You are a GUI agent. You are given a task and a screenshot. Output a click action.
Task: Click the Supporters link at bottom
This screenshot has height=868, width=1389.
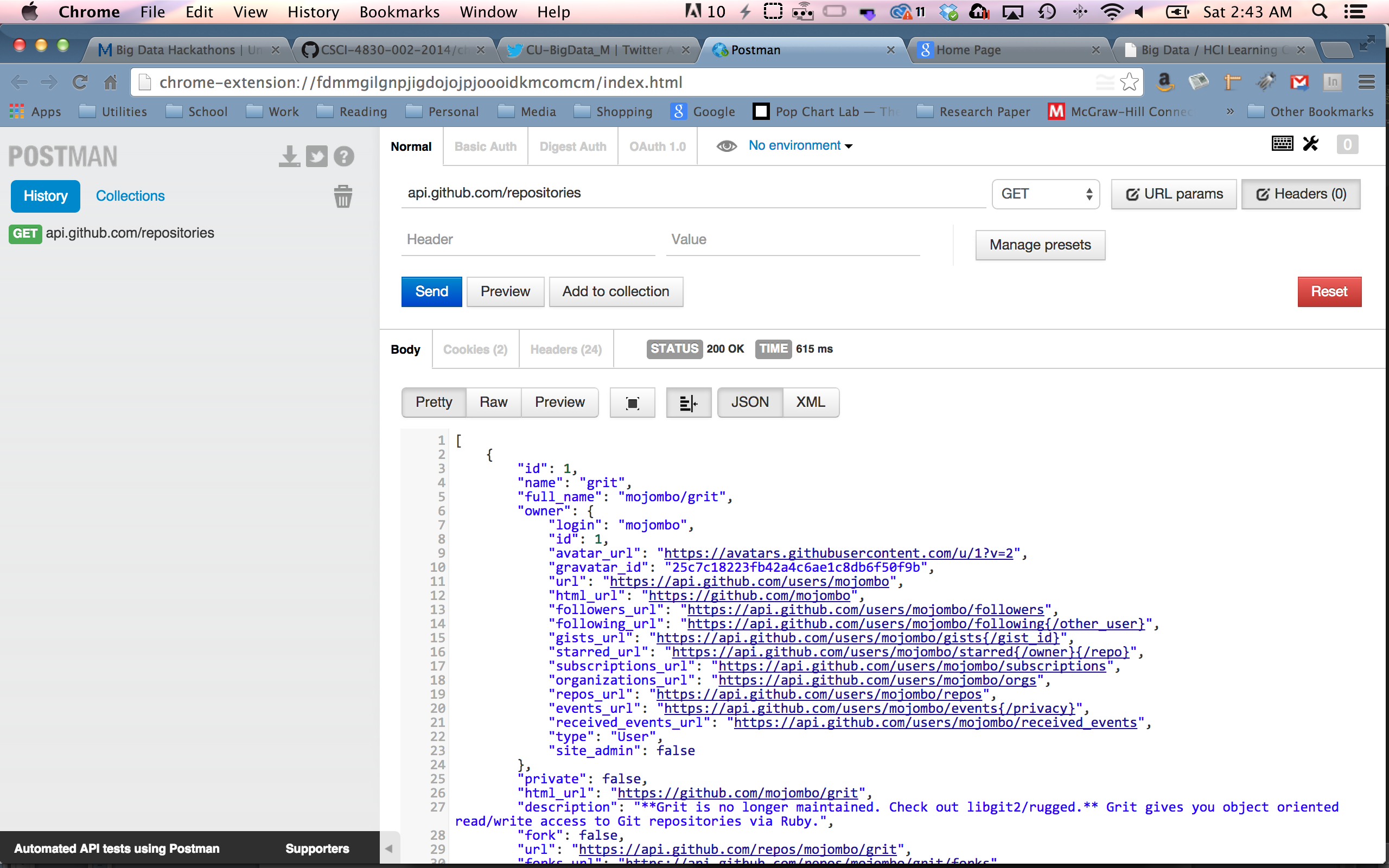[317, 848]
